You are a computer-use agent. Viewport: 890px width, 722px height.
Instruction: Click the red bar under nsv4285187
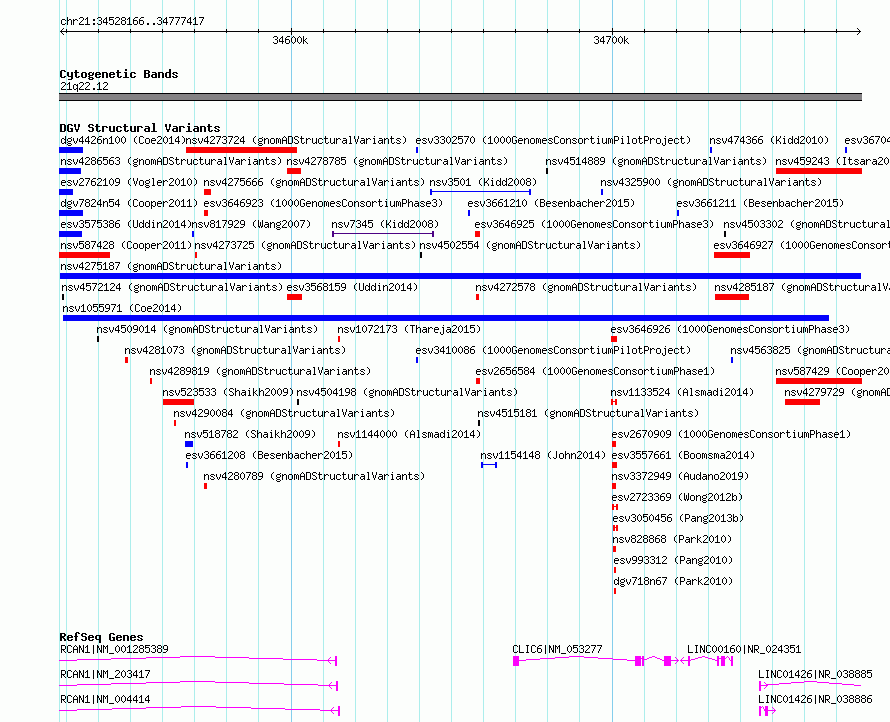732,297
